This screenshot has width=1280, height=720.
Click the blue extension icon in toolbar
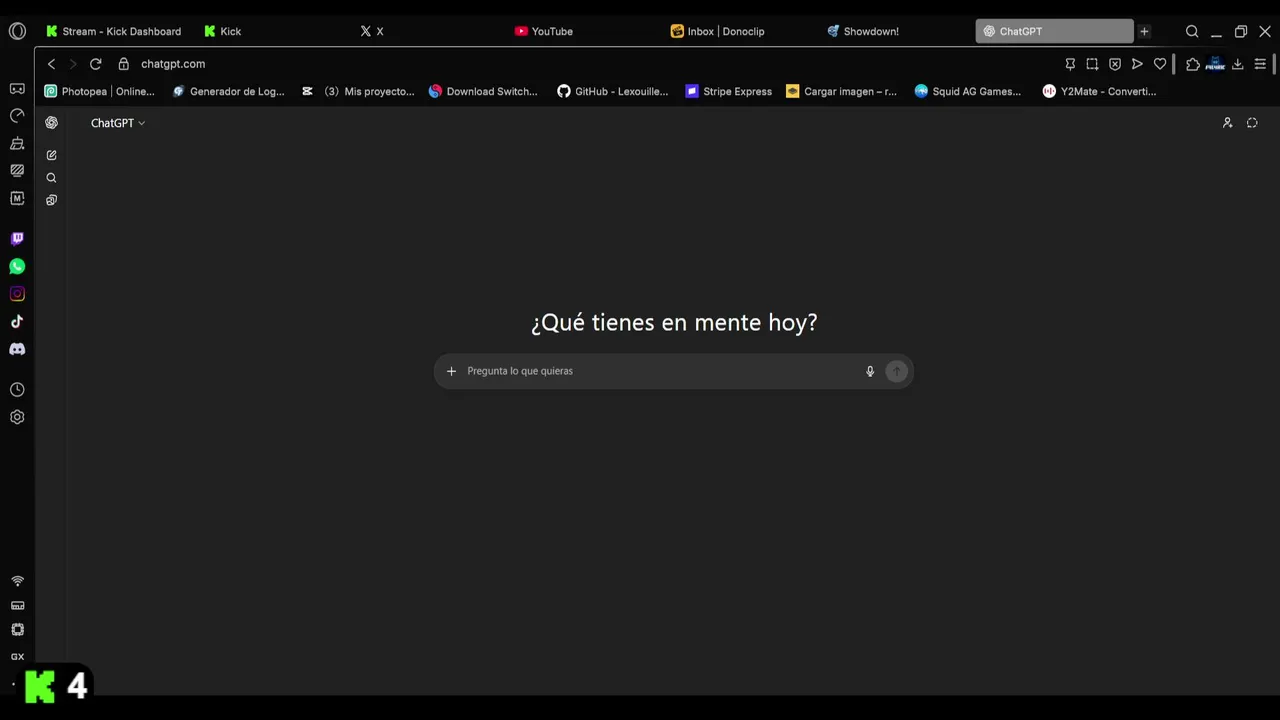tap(1215, 64)
